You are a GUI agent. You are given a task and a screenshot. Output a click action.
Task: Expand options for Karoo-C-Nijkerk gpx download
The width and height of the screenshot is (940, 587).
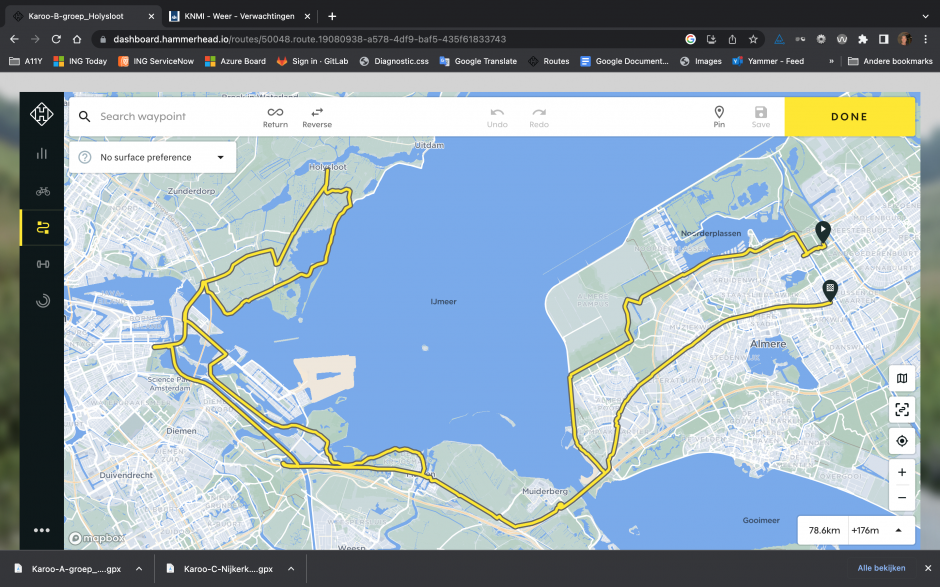tap(291, 569)
